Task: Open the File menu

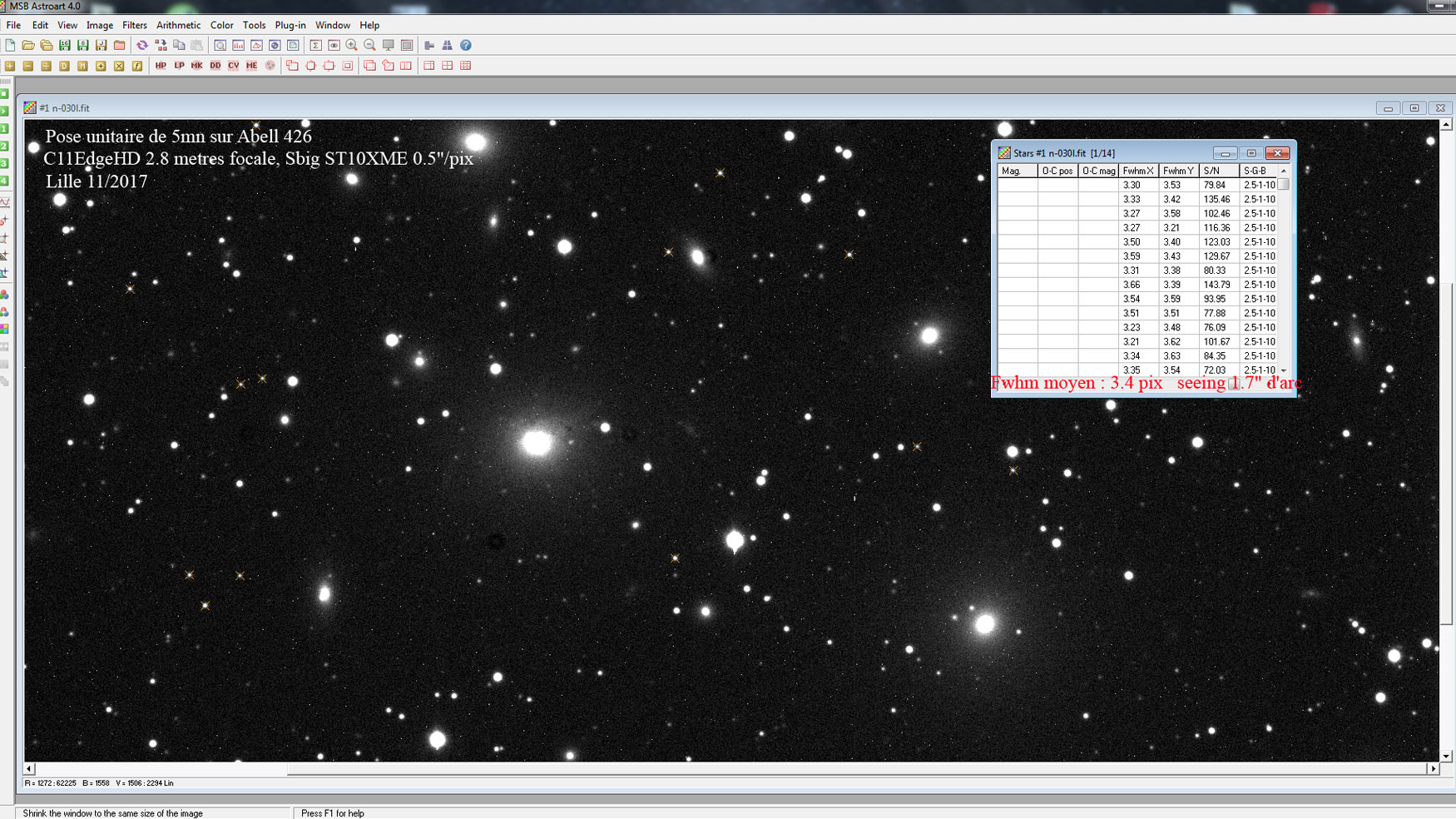Action: click(x=13, y=25)
